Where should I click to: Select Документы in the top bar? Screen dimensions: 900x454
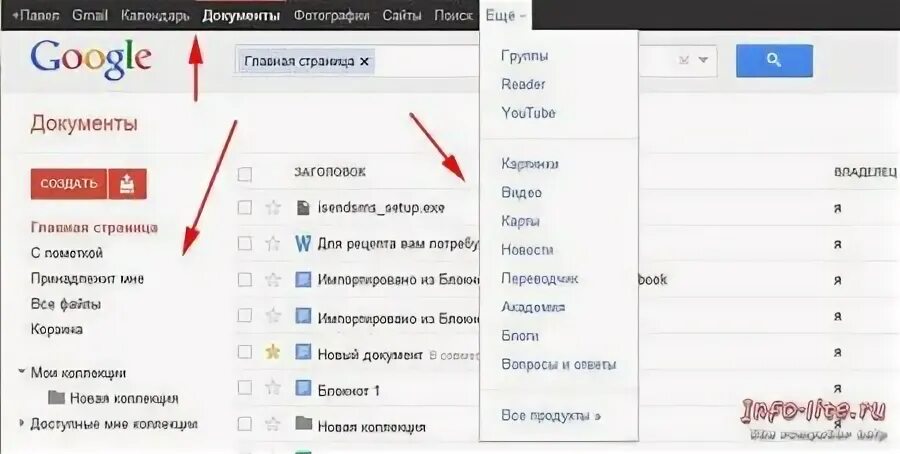[241, 15]
